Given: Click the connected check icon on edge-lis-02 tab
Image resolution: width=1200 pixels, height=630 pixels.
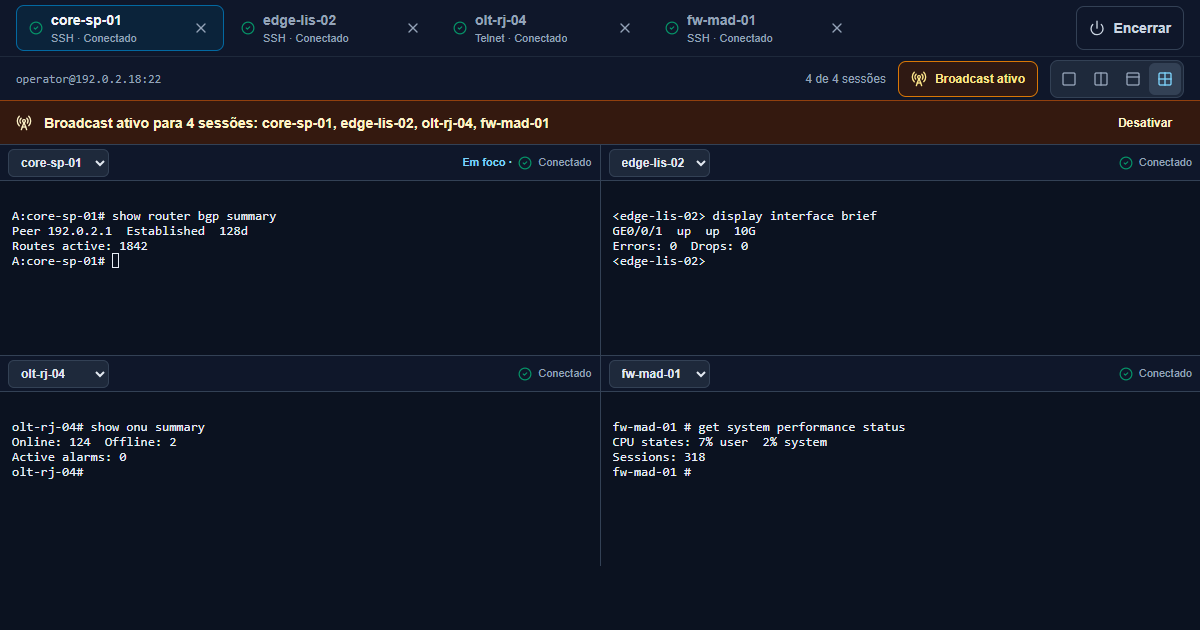Looking at the screenshot, I should coord(248,28).
